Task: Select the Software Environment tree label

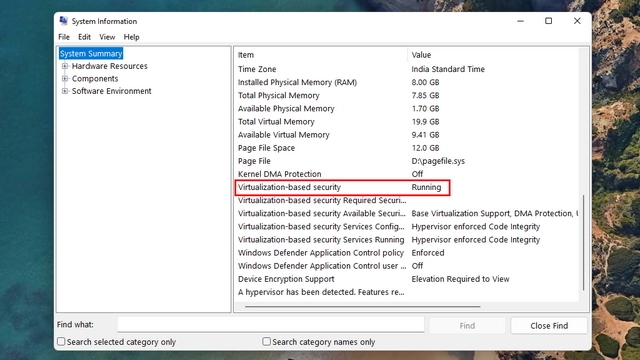Action: click(x=111, y=91)
